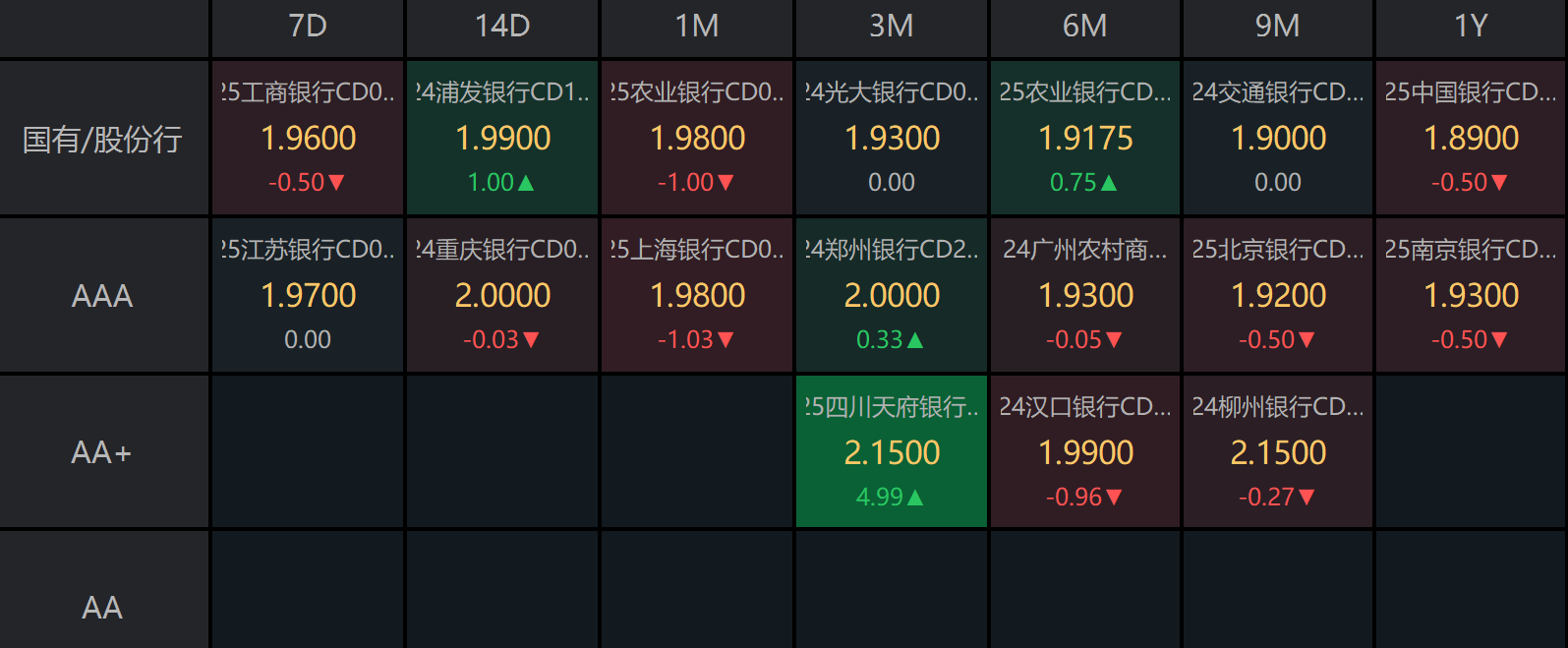The image size is (1568, 648).
Task: Select the 7D tenor column header
Action: [308, 27]
